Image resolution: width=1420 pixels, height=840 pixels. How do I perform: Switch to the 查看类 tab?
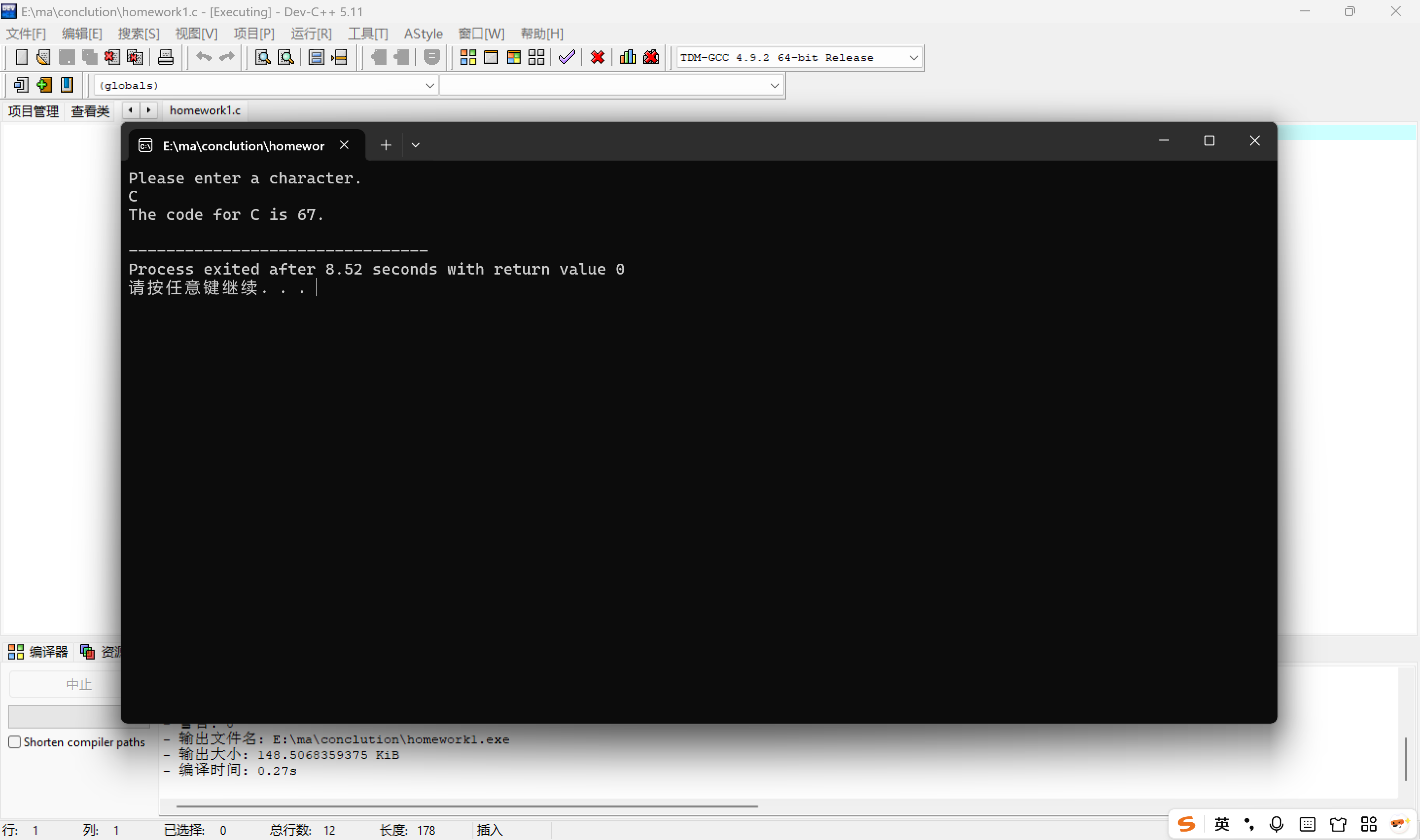89,111
